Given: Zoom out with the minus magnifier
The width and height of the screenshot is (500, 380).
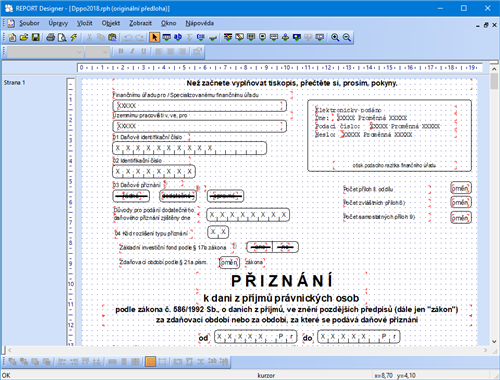Looking at the screenshot, I should click(x=347, y=37).
